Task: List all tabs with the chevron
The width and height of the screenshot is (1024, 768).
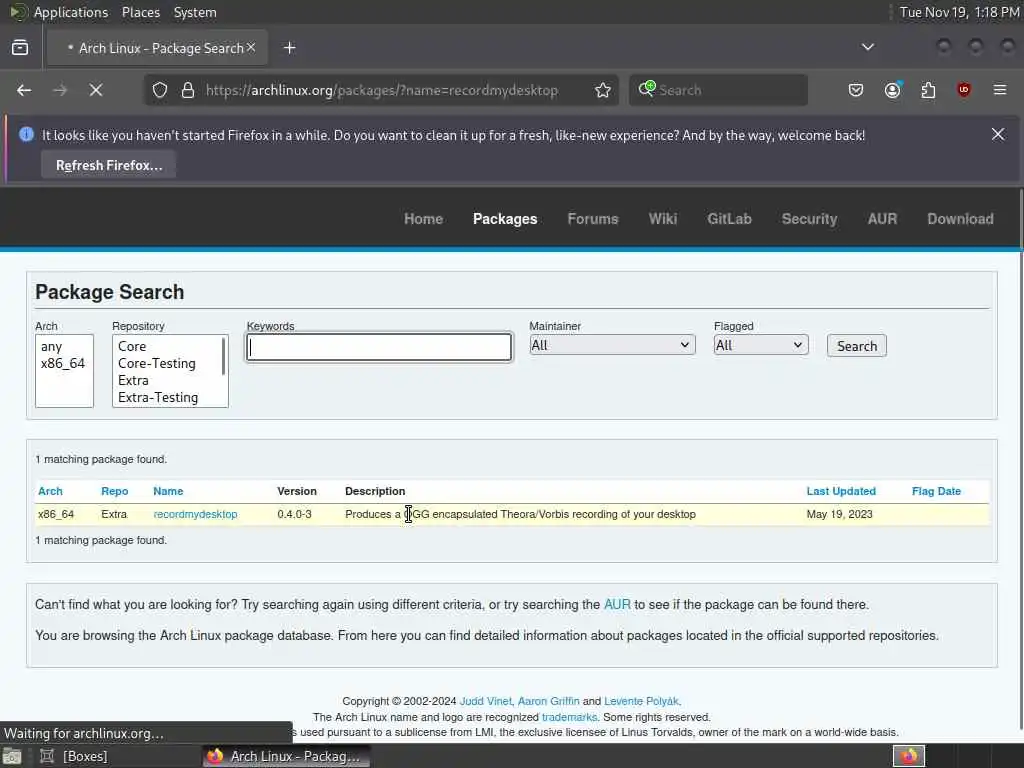Action: (x=868, y=47)
